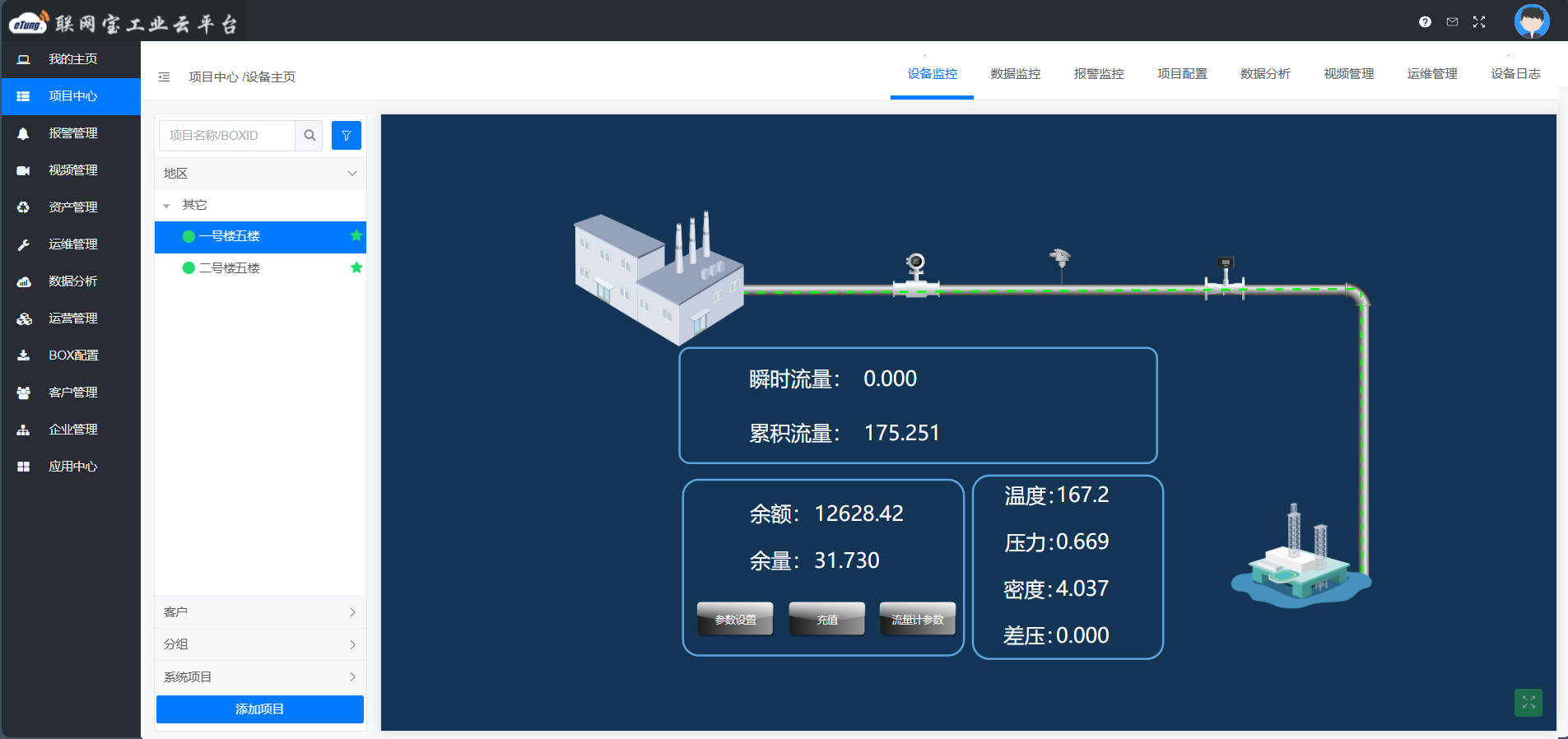1568x739 pixels.
Task: Click the offshore platform image
Action: pos(1300,556)
